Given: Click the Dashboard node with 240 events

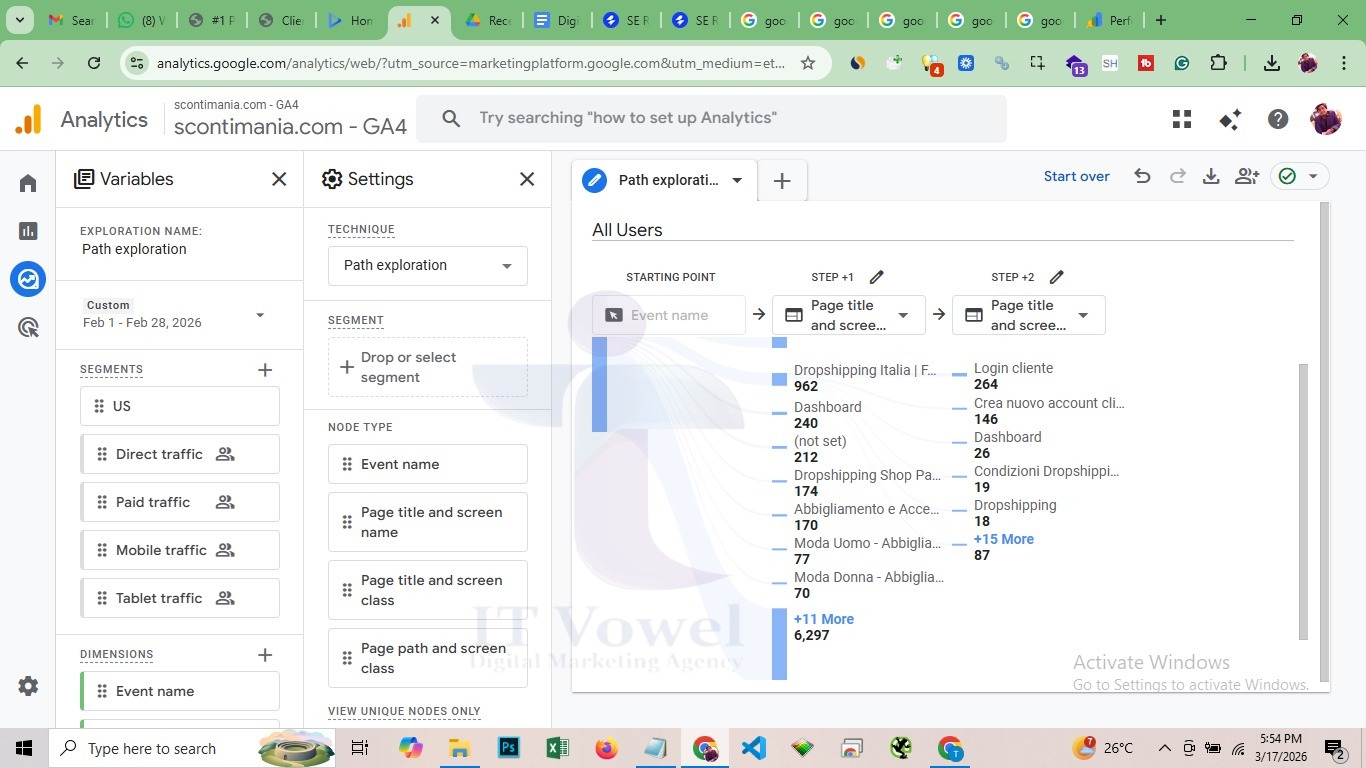Looking at the screenshot, I should pos(827,407).
